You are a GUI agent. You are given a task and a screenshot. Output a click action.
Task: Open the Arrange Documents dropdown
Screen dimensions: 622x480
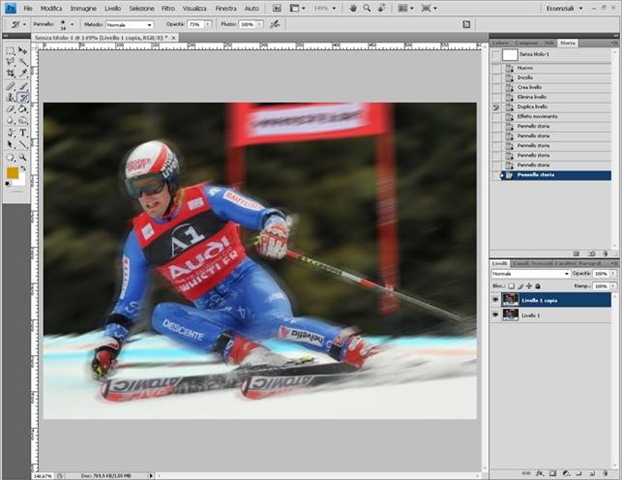click(406, 8)
